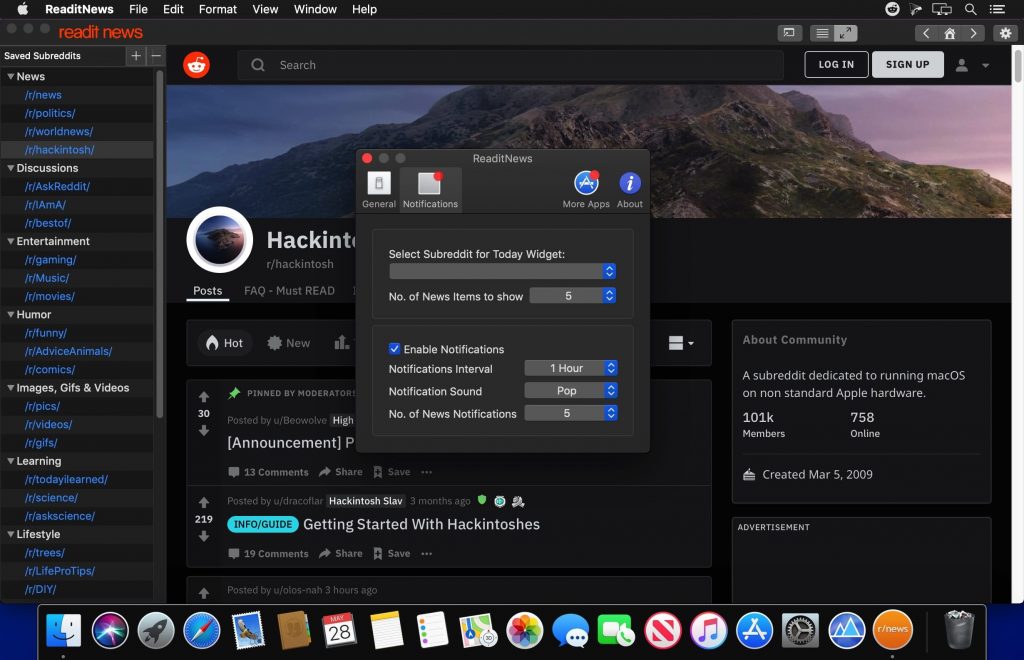1024x660 pixels.
Task: Click the About info icon
Action: [629, 184]
